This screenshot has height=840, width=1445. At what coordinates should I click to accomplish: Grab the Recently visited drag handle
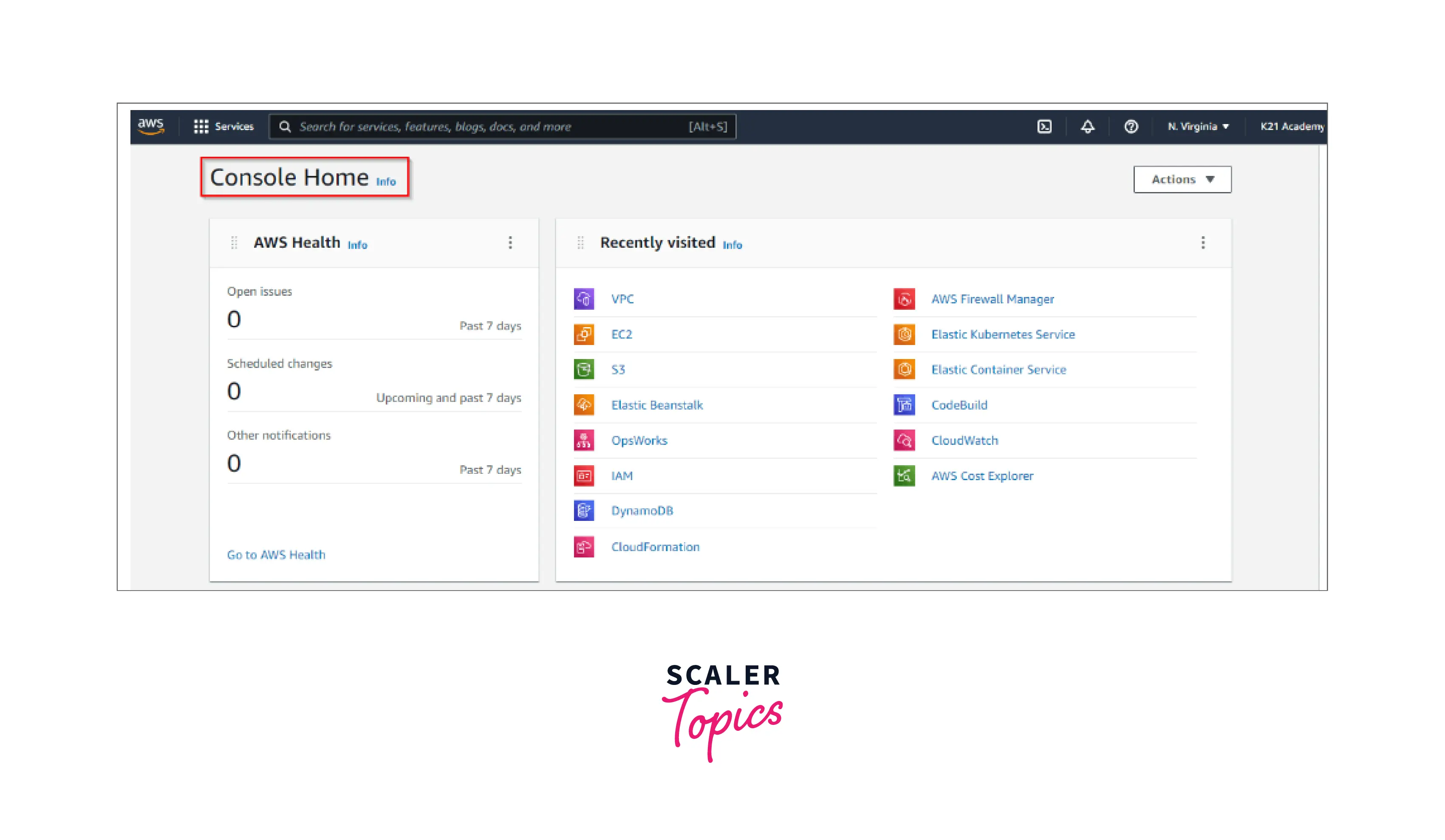[x=580, y=243]
